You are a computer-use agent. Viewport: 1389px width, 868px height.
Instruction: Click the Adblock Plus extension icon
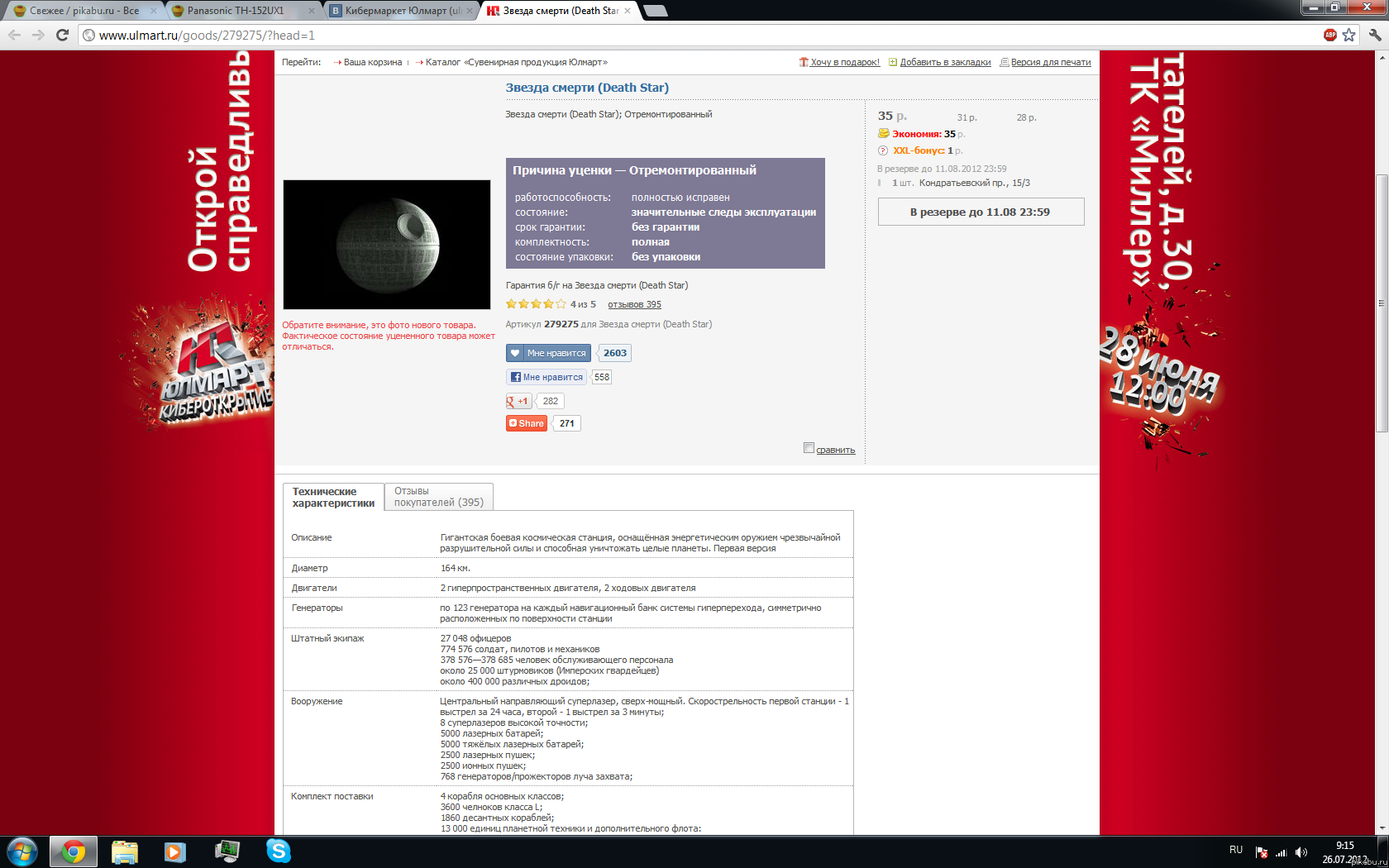pyautogui.click(x=1329, y=35)
